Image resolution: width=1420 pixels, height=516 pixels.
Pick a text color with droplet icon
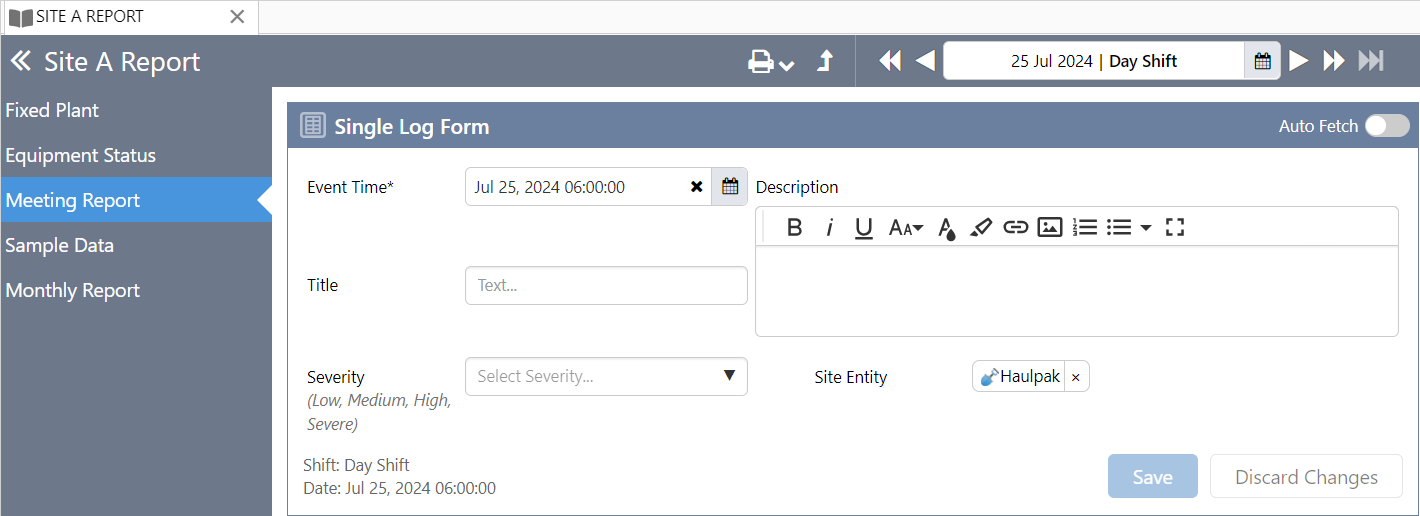[947, 228]
